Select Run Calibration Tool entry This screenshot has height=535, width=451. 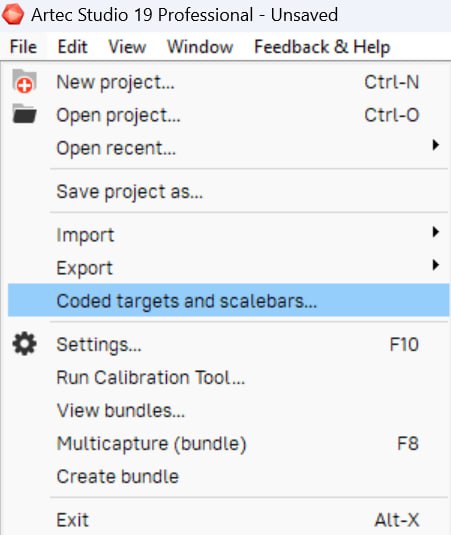coord(229,377)
